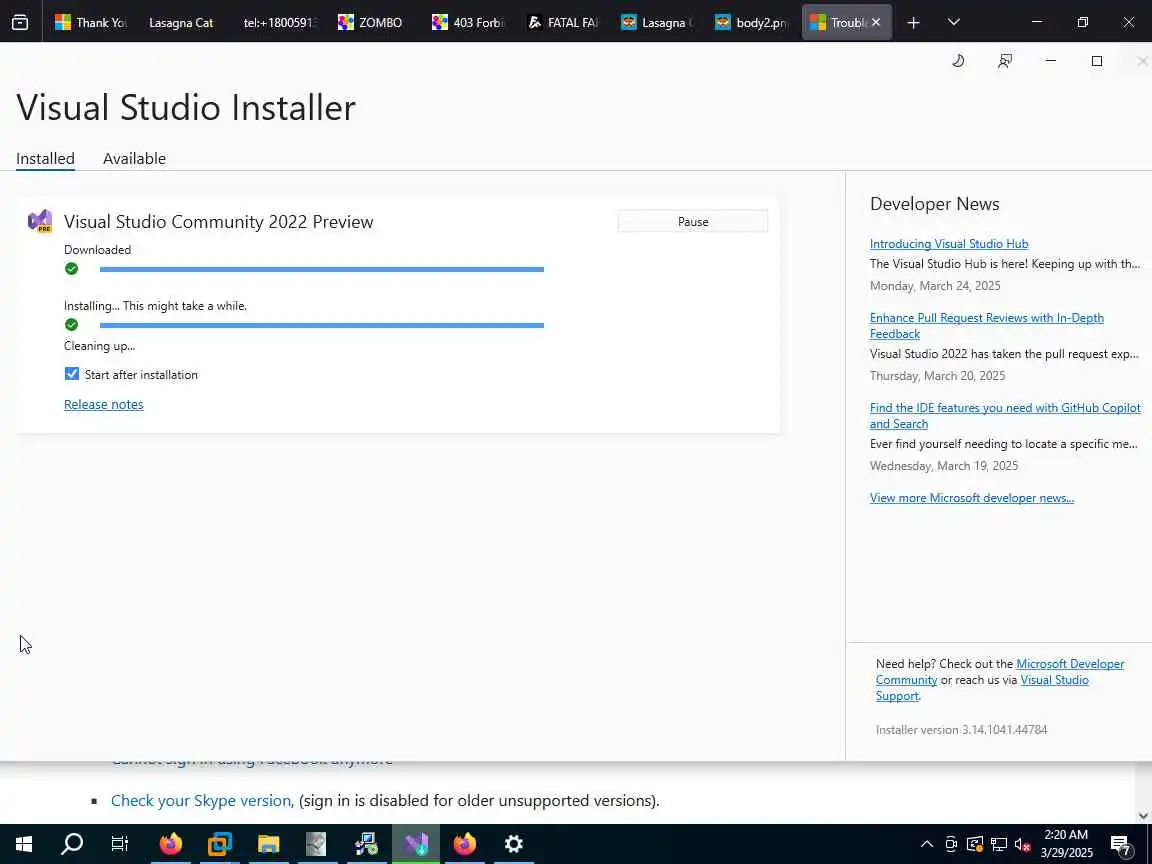The width and height of the screenshot is (1152, 864).
Task: Switch to the Installed tab
Action: [x=46, y=159]
